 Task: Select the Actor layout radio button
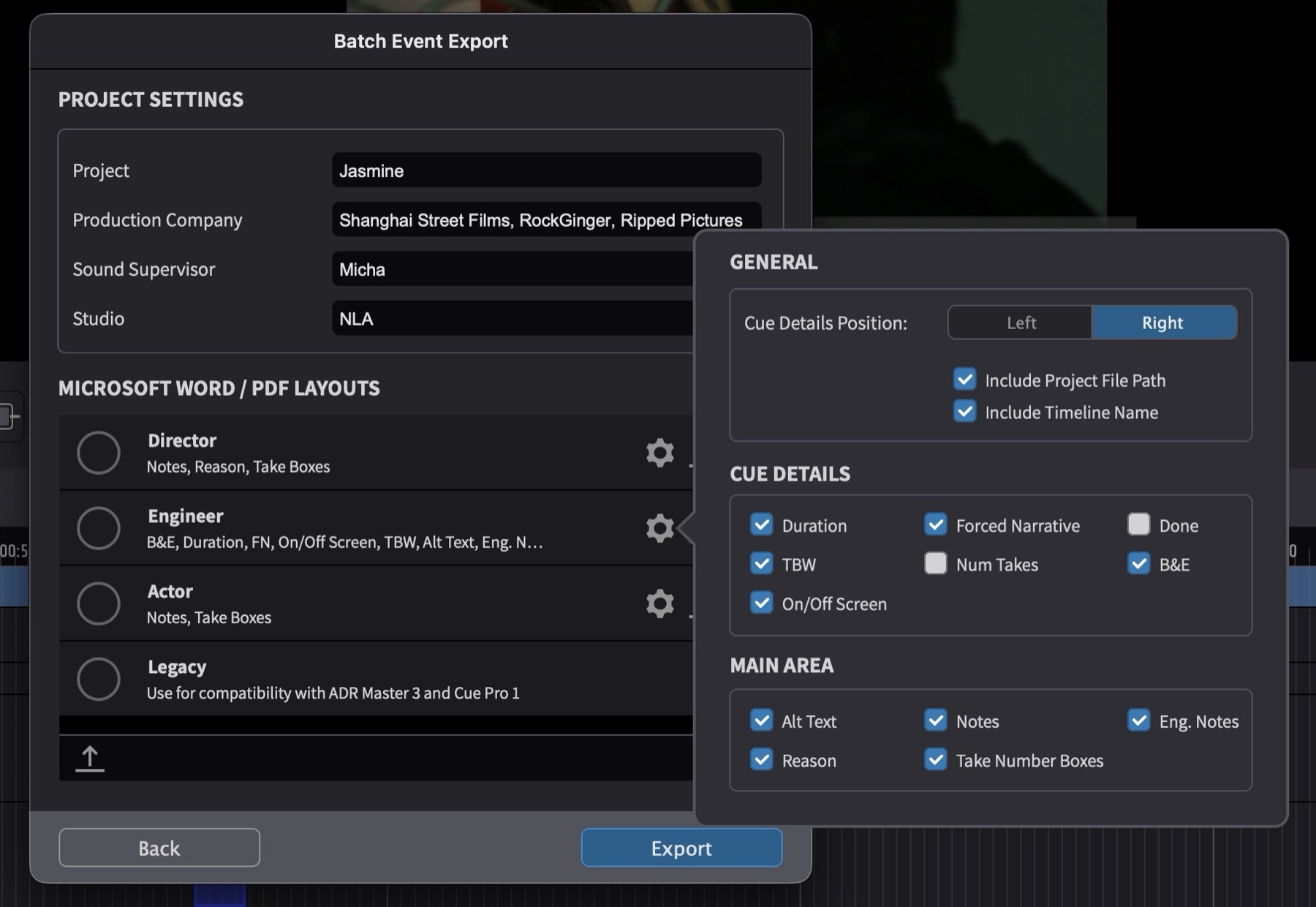[99, 603]
